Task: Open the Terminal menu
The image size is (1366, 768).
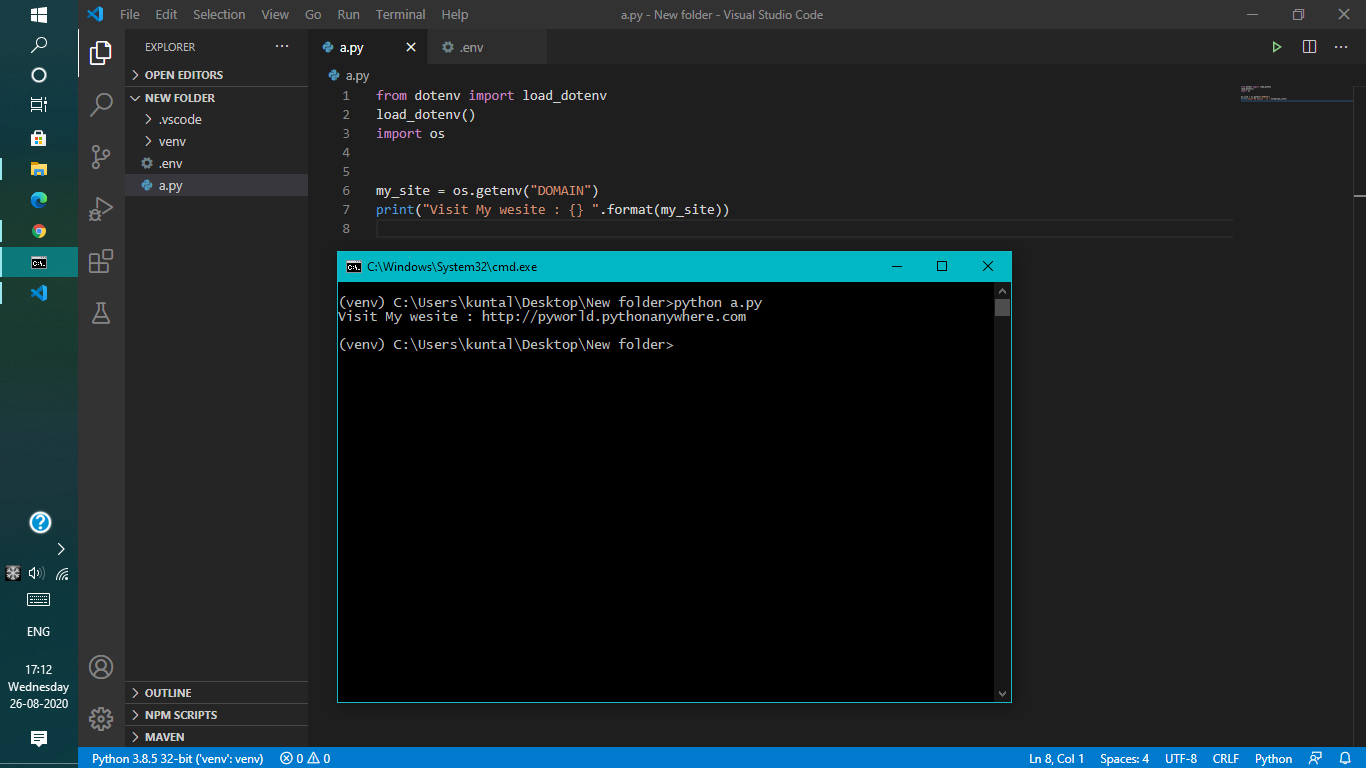Action: [400, 14]
